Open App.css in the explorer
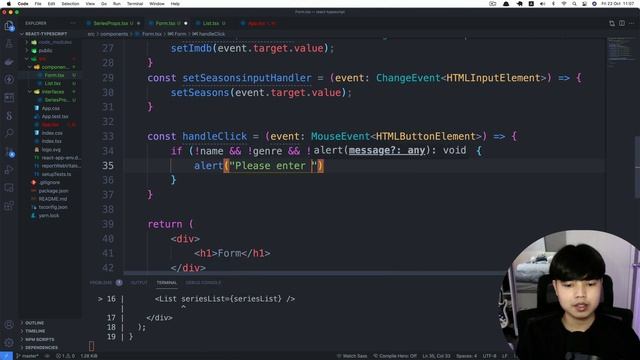 [50, 108]
